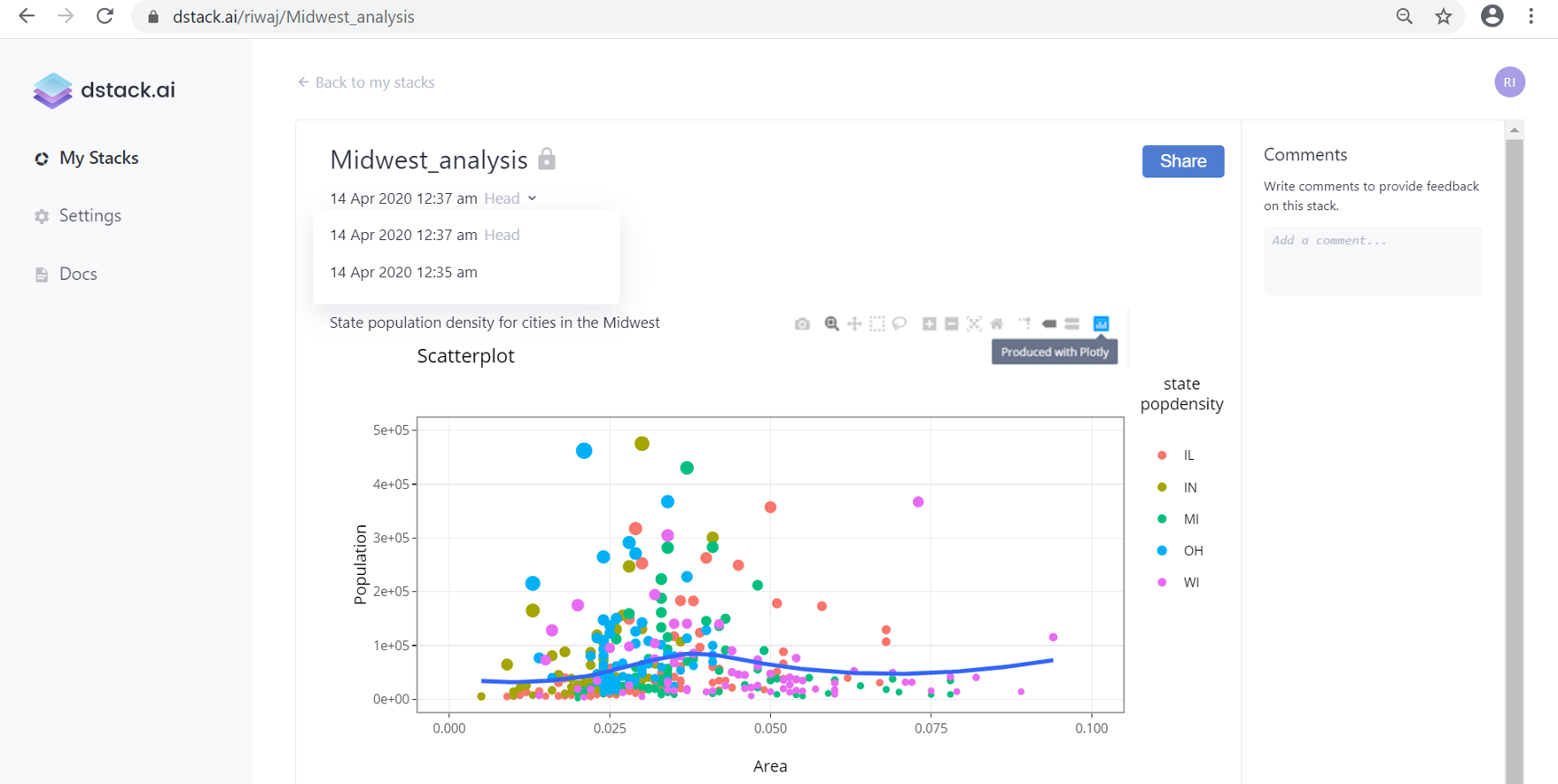Viewport: 1558px width, 784px height.
Task: Go back to my stacks
Action: [366, 82]
